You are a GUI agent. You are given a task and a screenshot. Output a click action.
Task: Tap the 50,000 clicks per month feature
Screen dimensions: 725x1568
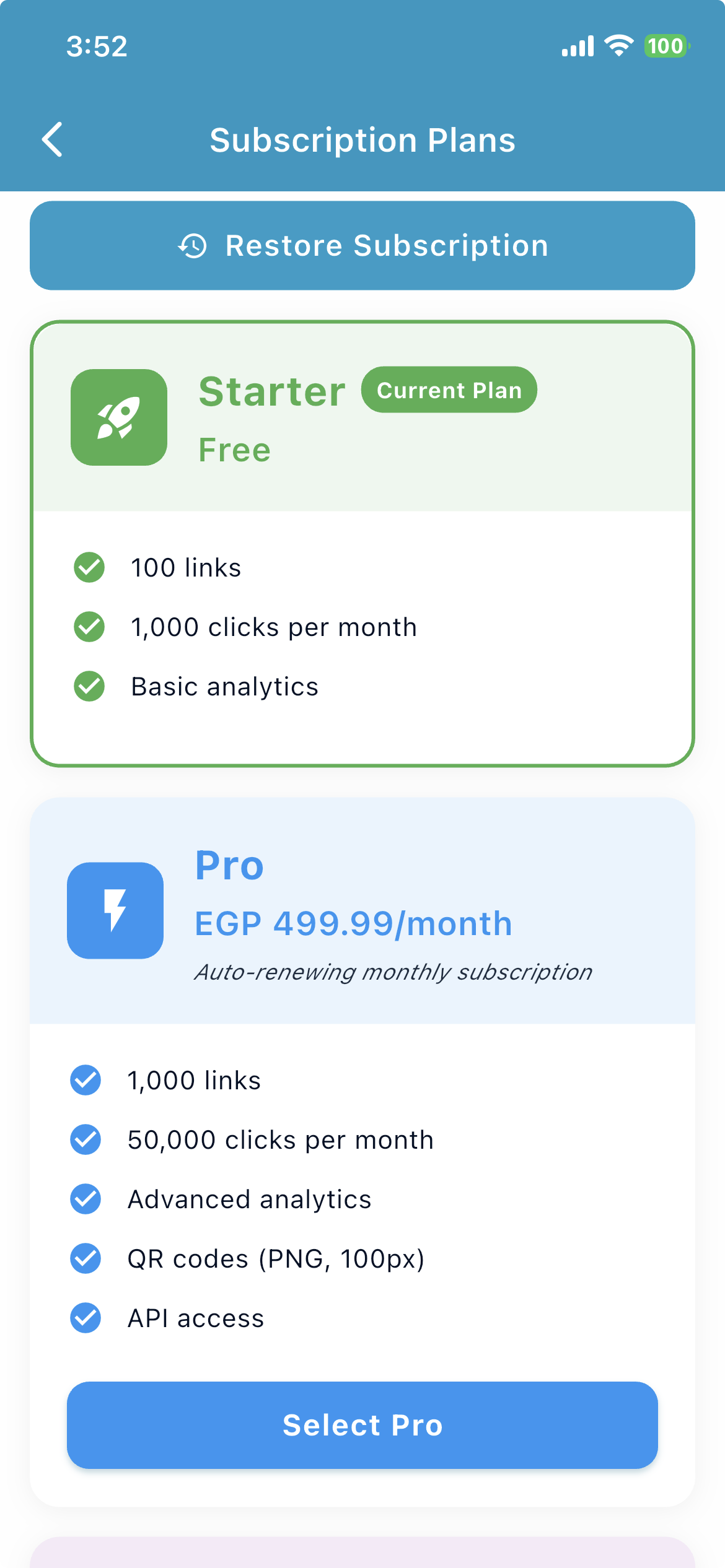280,1139
